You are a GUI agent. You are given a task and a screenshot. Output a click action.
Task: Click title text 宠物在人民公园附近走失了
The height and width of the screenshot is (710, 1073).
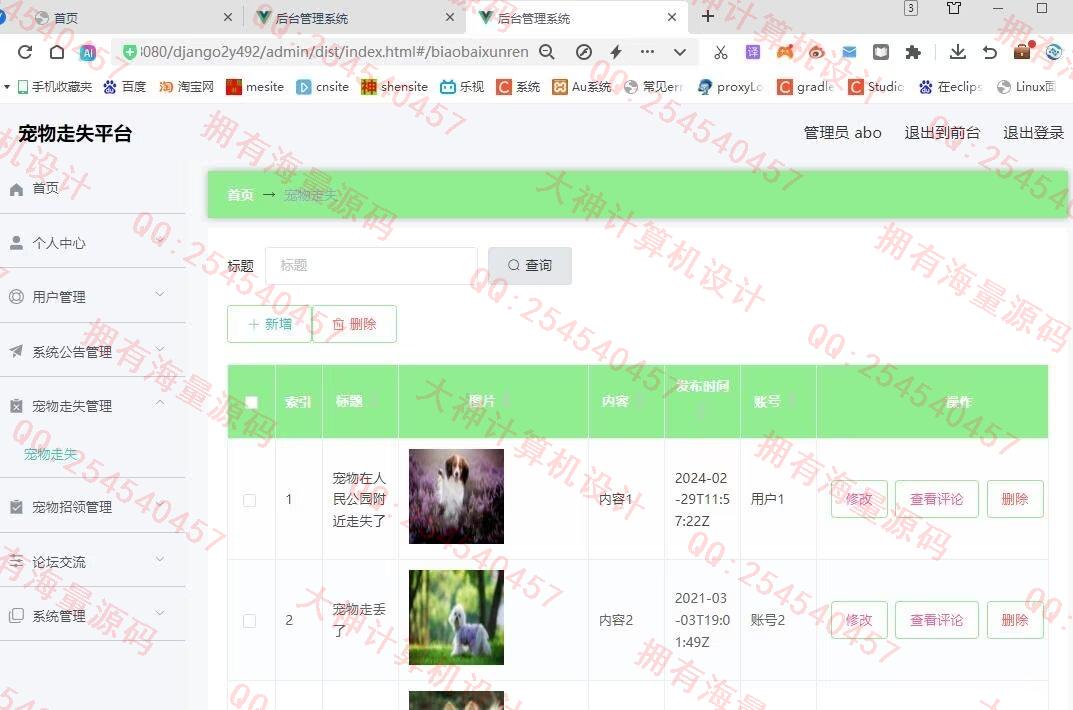[359, 499]
